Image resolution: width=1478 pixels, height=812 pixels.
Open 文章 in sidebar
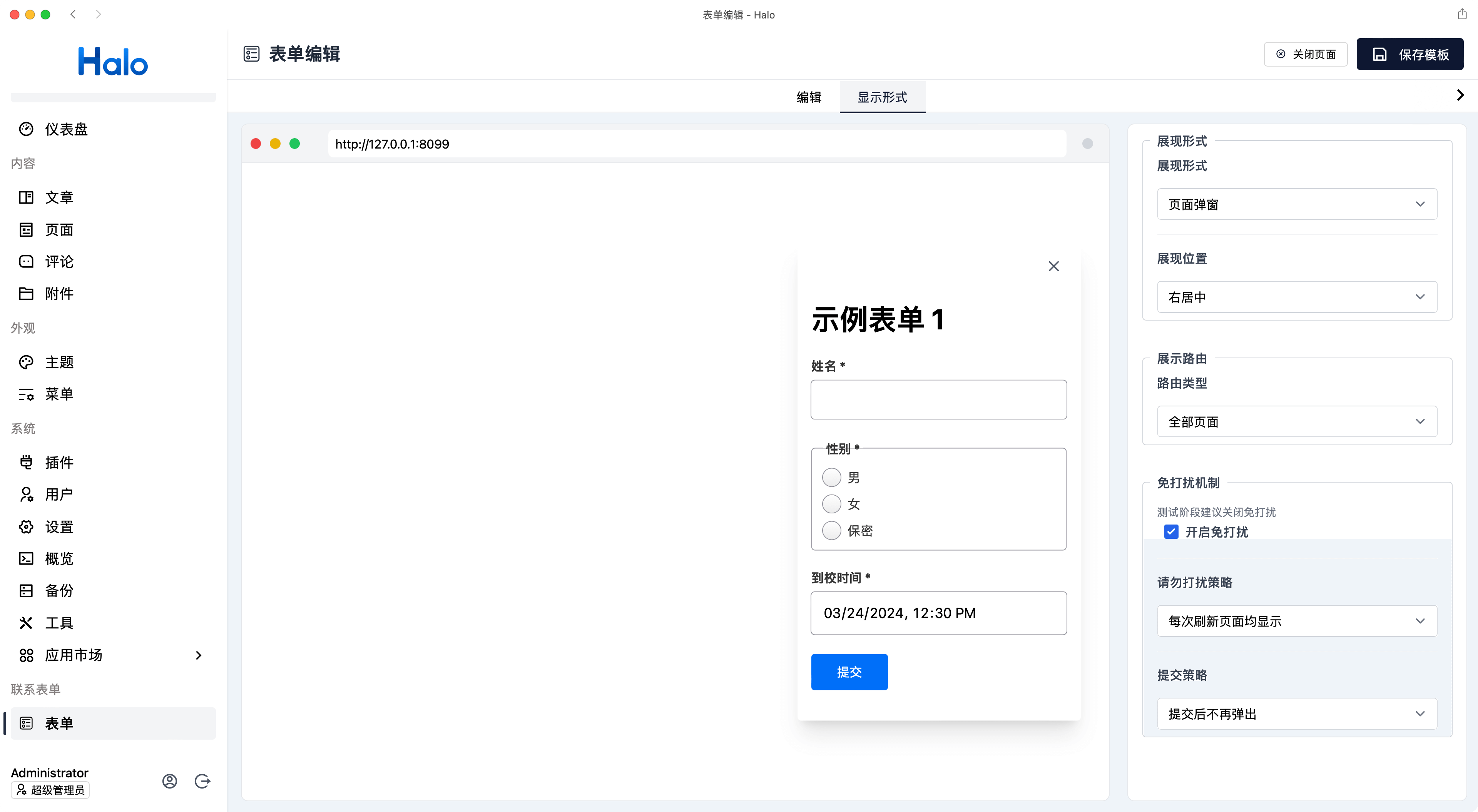tap(113, 197)
